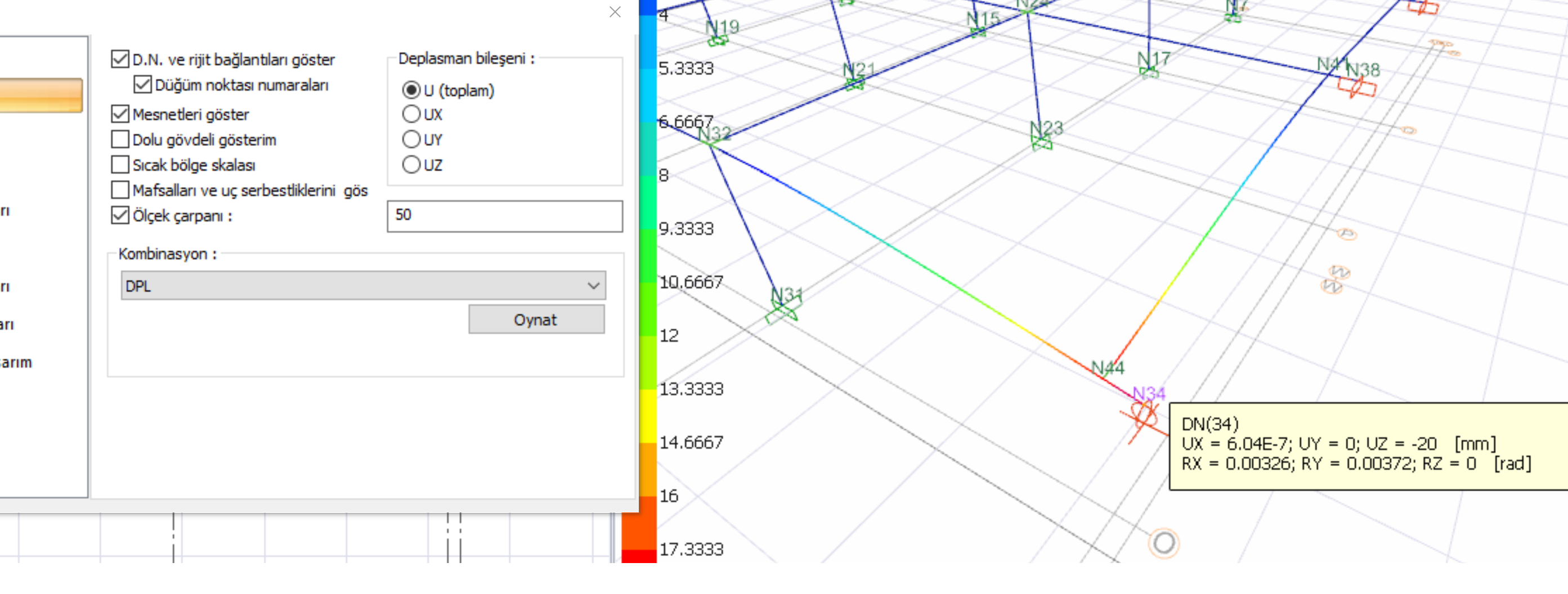
Task: Toggle Ölçek çarpanı checkbox
Action: tap(120, 215)
